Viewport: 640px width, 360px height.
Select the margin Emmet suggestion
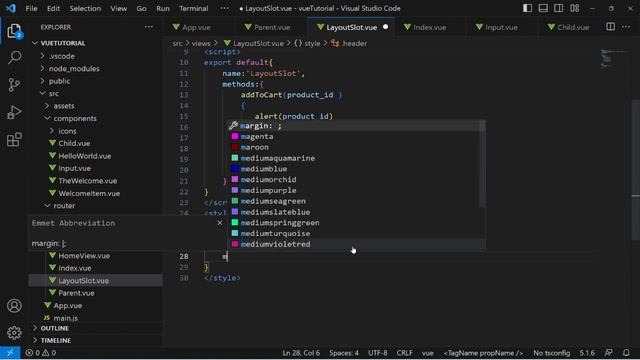click(x=356, y=126)
